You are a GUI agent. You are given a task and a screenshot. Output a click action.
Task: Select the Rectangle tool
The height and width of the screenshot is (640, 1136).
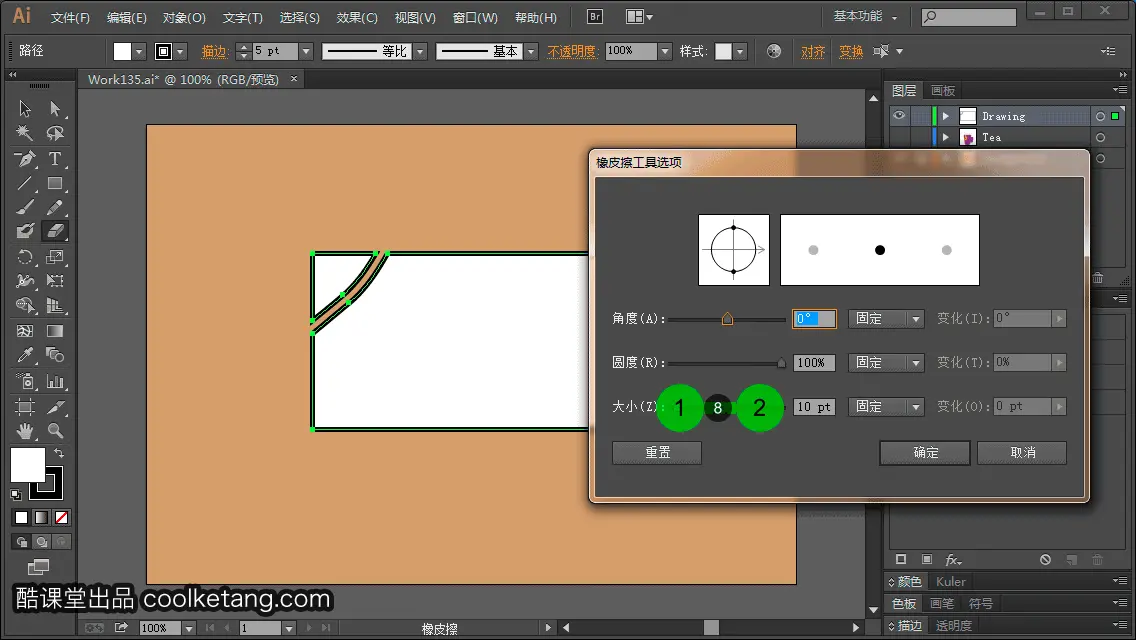pyautogui.click(x=55, y=183)
